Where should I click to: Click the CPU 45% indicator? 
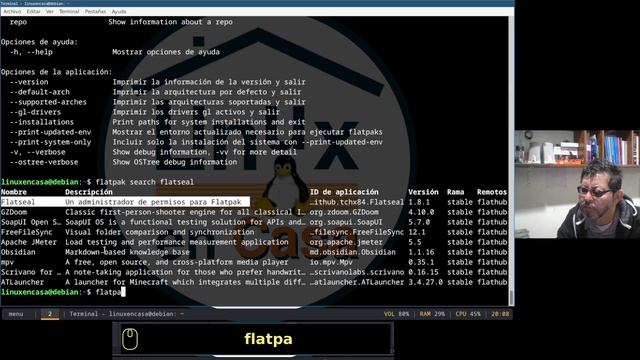click(x=468, y=314)
